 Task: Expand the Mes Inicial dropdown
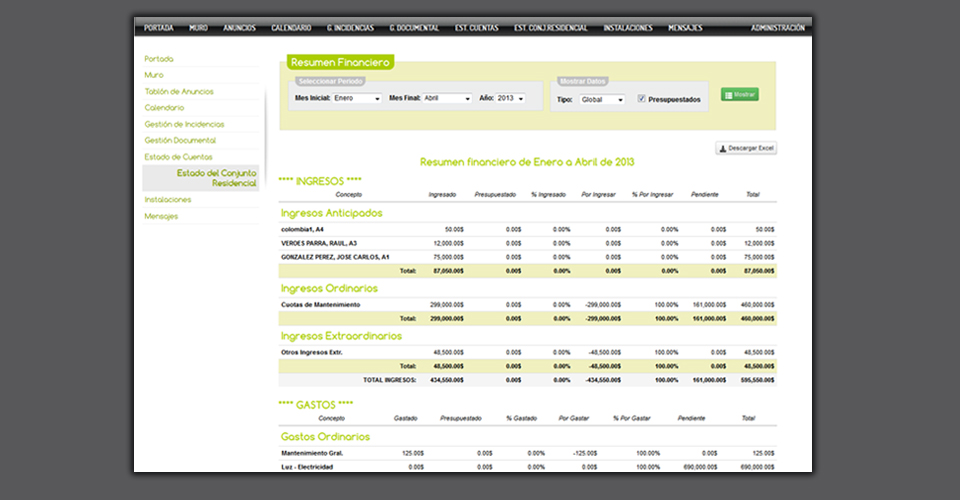click(357, 99)
